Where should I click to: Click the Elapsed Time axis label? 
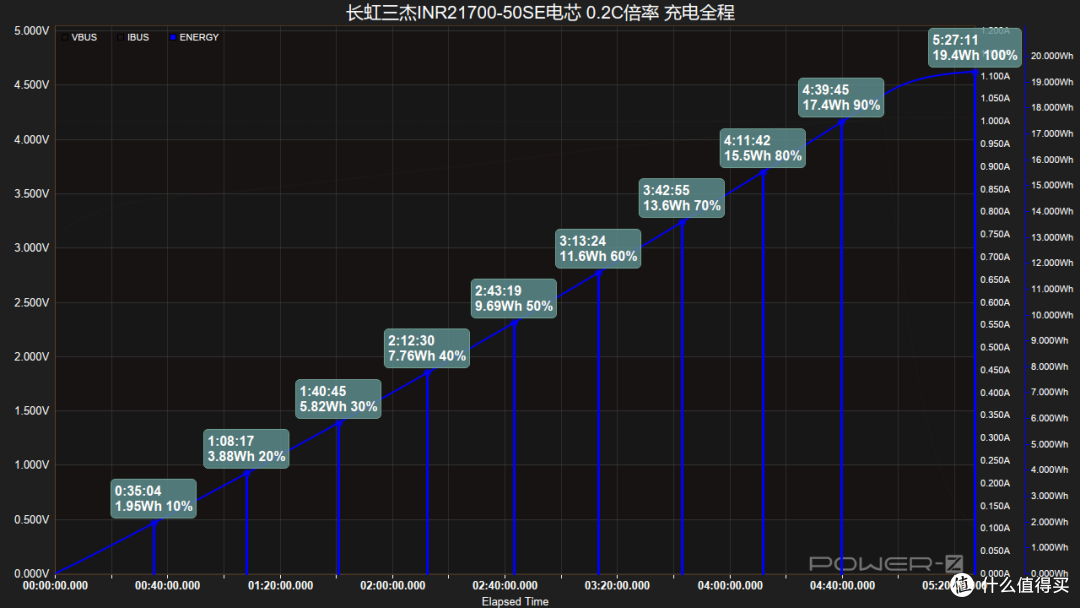(x=515, y=601)
